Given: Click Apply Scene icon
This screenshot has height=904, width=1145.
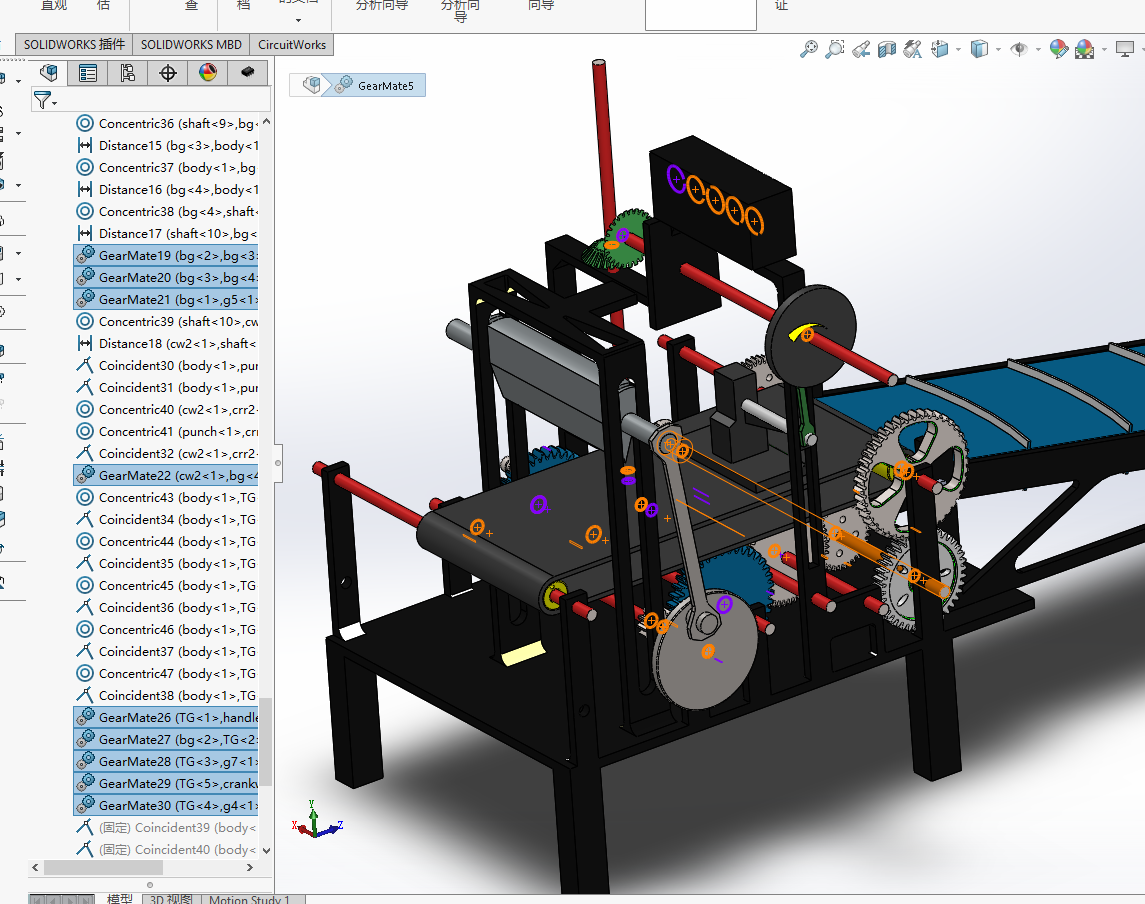Looking at the screenshot, I should [1085, 49].
